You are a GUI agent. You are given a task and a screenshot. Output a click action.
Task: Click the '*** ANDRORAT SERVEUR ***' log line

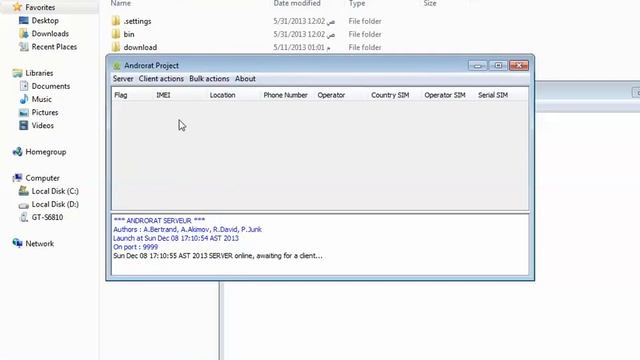(159, 221)
